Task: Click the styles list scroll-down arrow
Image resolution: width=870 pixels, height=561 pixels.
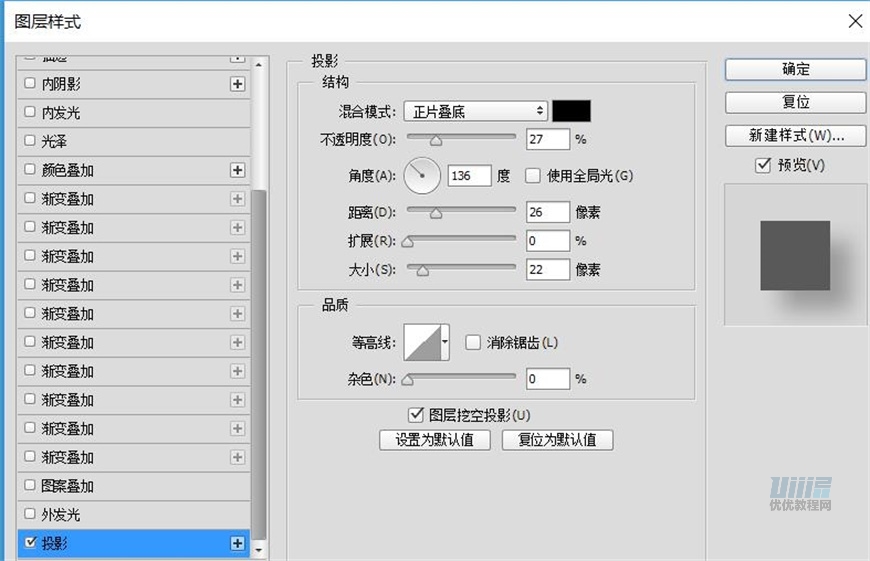Action: pos(260,550)
